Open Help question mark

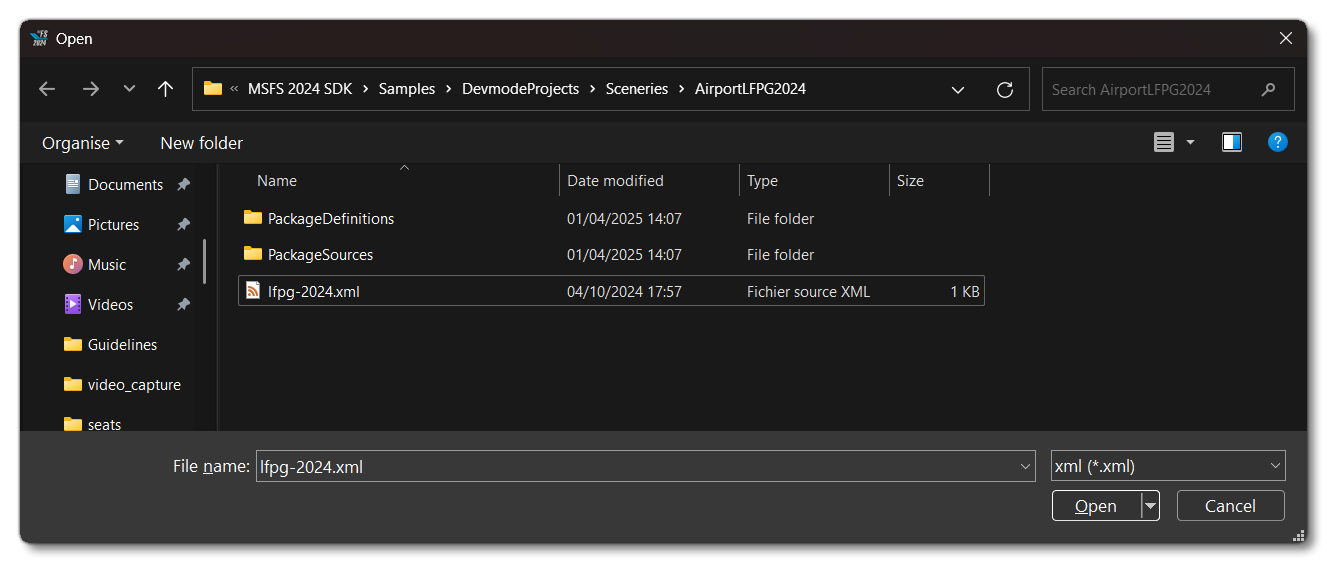[x=1277, y=142]
